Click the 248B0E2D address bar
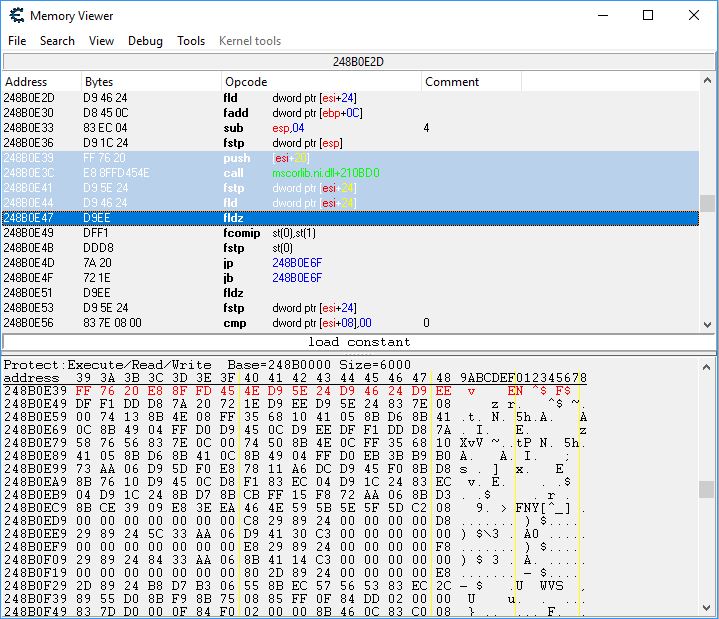This screenshot has height=619, width=719. [358, 62]
